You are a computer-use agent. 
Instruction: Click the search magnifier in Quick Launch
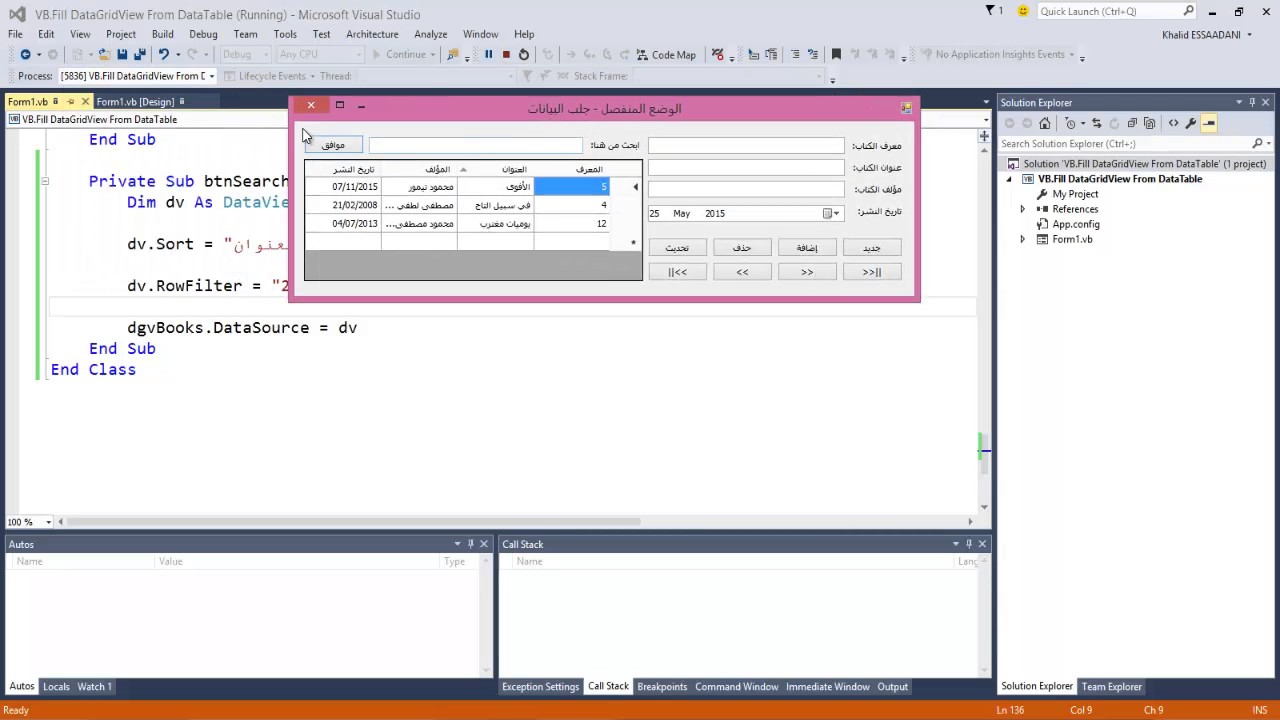coord(1189,11)
